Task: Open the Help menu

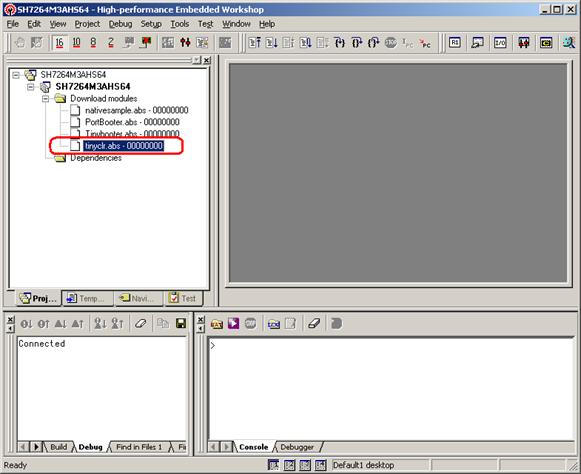Action: tap(267, 24)
